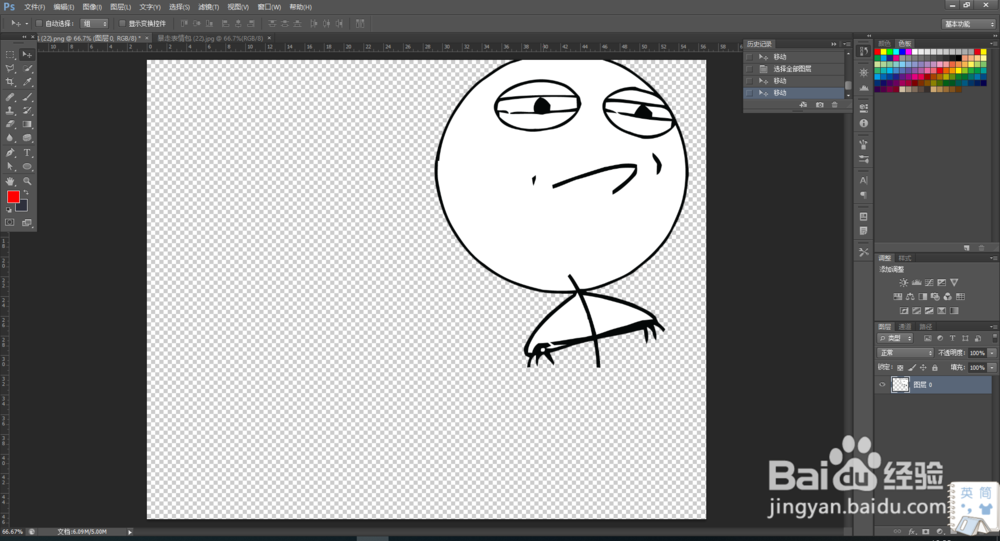
Task: Swap foreground and background colors
Action: pos(26,193)
